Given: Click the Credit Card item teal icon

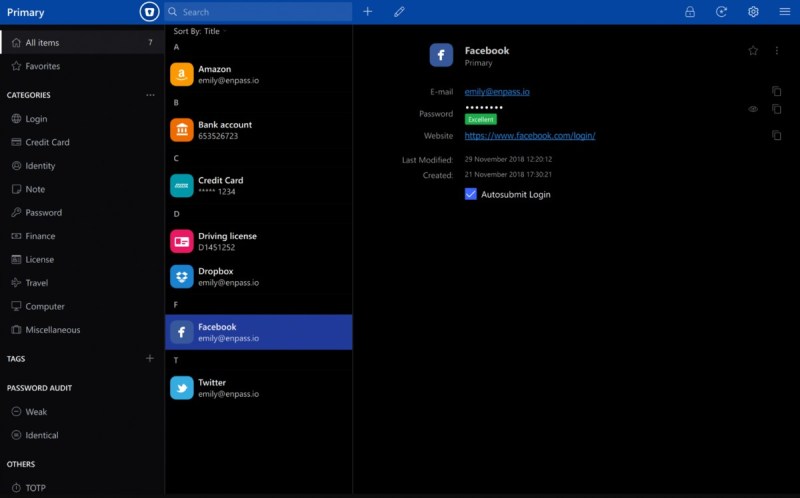Looking at the screenshot, I should pos(182,186).
